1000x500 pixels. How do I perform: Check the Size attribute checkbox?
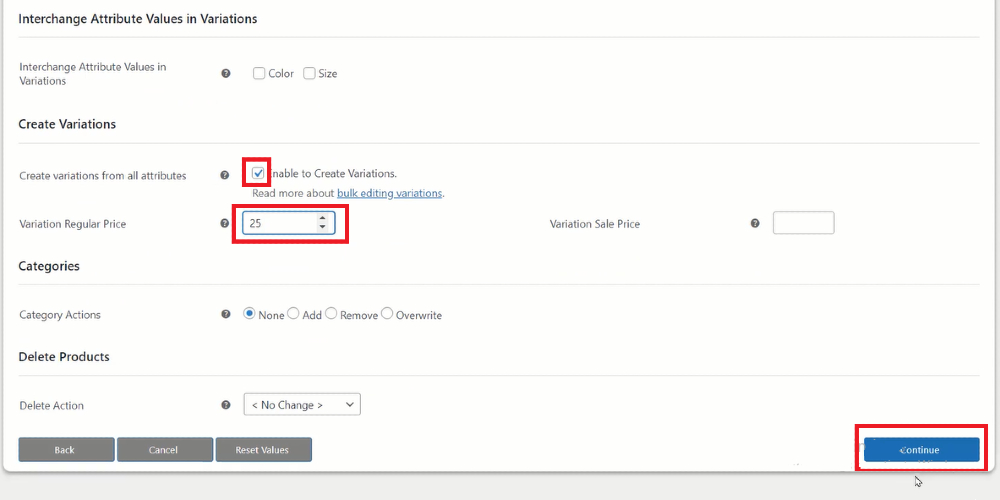point(309,73)
